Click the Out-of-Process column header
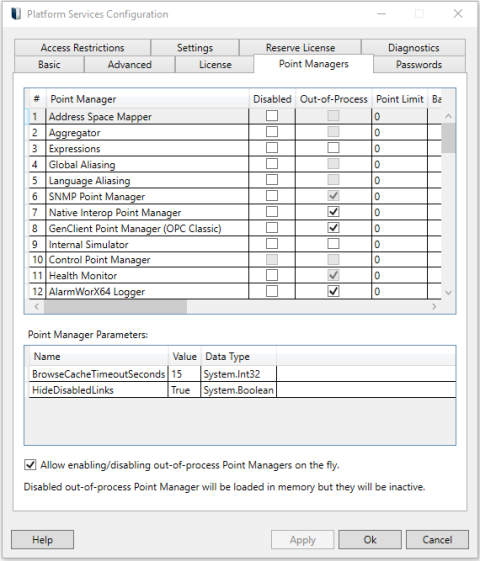Screen dimensions: 480x561 click(x=333, y=99)
